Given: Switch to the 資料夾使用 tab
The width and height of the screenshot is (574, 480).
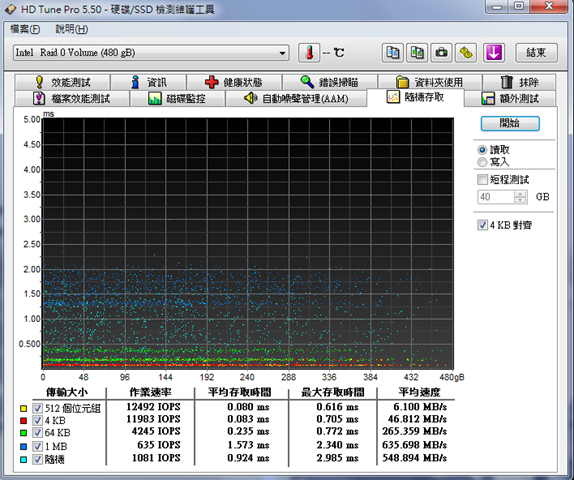Looking at the screenshot, I should [430, 82].
